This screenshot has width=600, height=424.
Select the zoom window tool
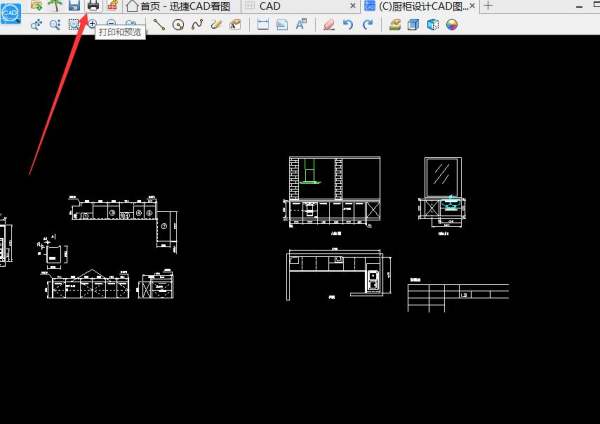(74, 25)
